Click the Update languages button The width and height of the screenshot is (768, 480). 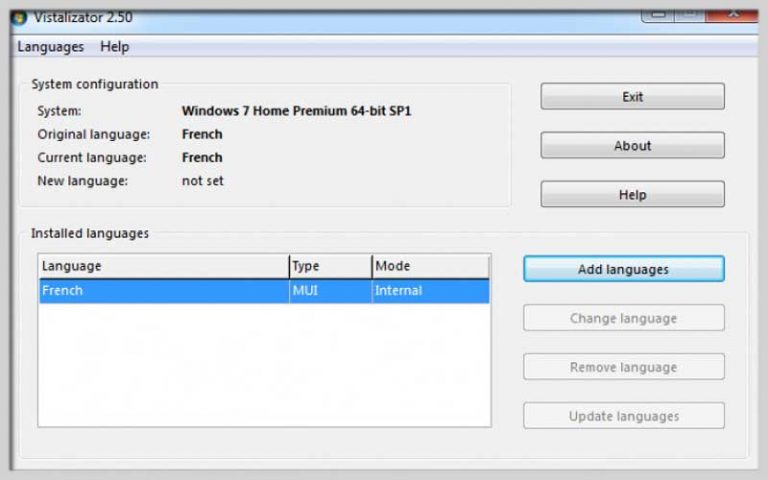(x=623, y=416)
